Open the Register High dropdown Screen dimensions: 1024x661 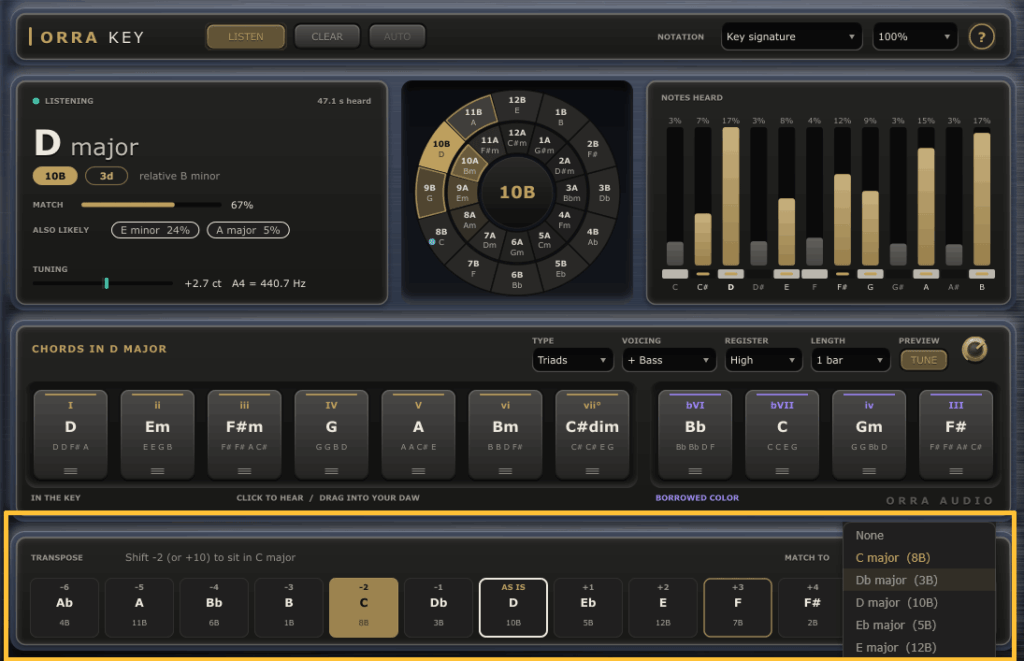(x=763, y=360)
